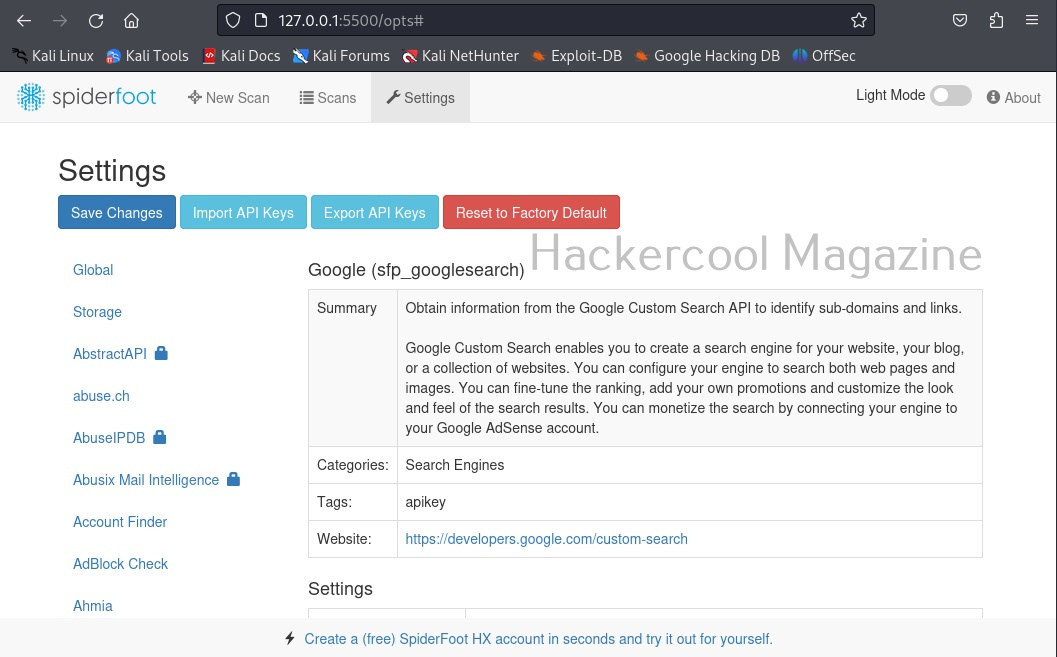Image resolution: width=1057 pixels, height=657 pixels.
Task: Select abuse.ch module in sidebar
Action: pyautogui.click(x=101, y=396)
